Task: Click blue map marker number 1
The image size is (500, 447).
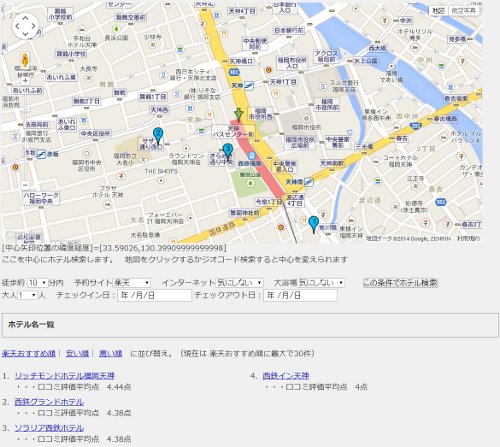Action: tap(313, 224)
